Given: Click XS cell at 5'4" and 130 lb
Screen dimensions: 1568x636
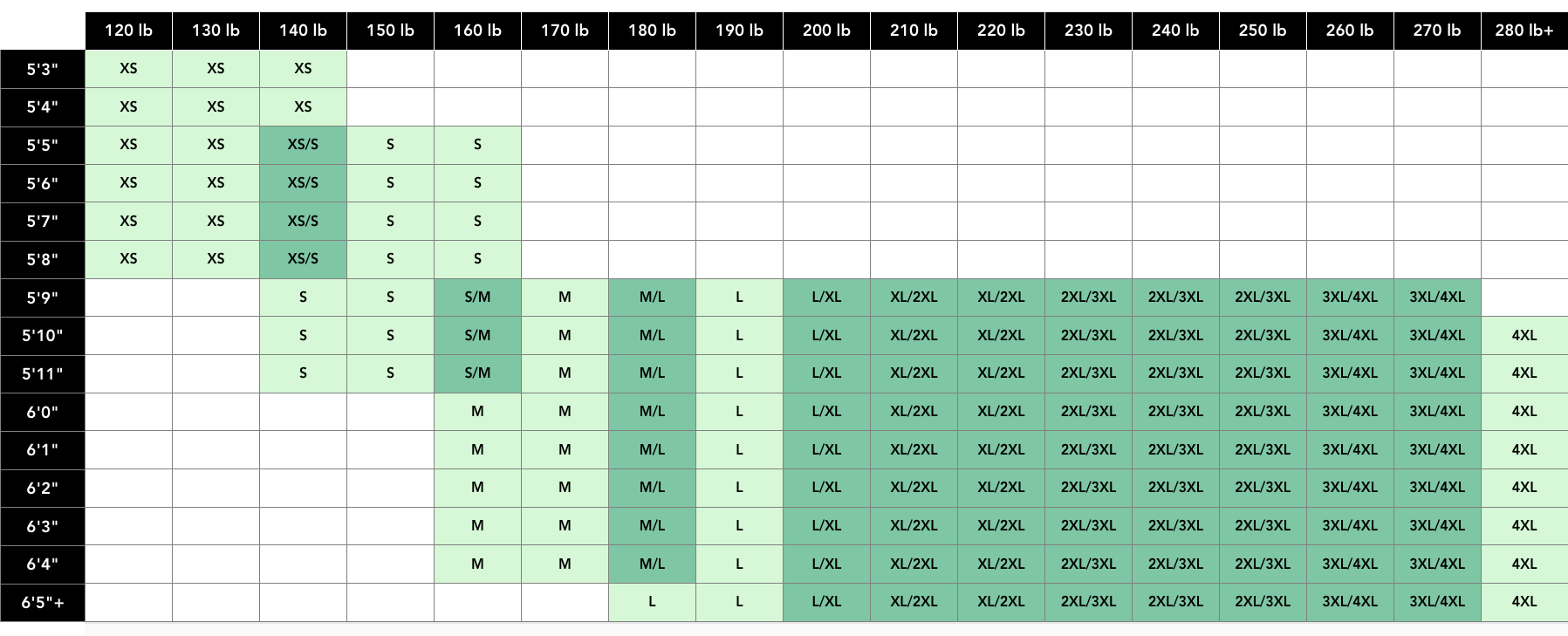Looking at the screenshot, I should coord(216,106).
